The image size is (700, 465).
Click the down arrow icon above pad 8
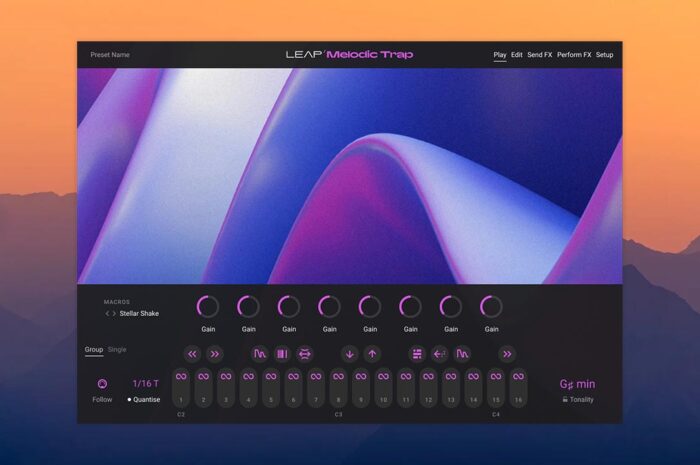click(350, 354)
